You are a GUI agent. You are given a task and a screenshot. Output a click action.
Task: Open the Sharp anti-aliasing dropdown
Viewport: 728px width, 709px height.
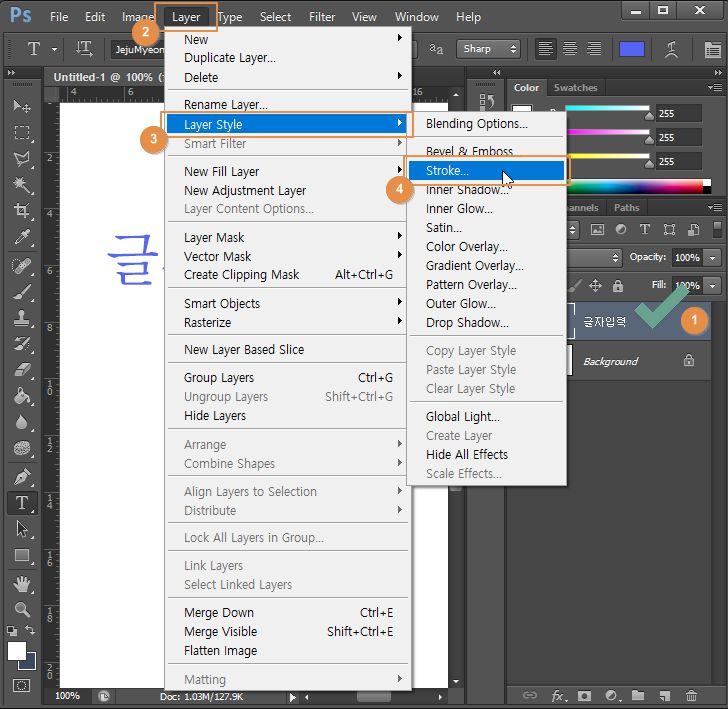click(x=488, y=49)
